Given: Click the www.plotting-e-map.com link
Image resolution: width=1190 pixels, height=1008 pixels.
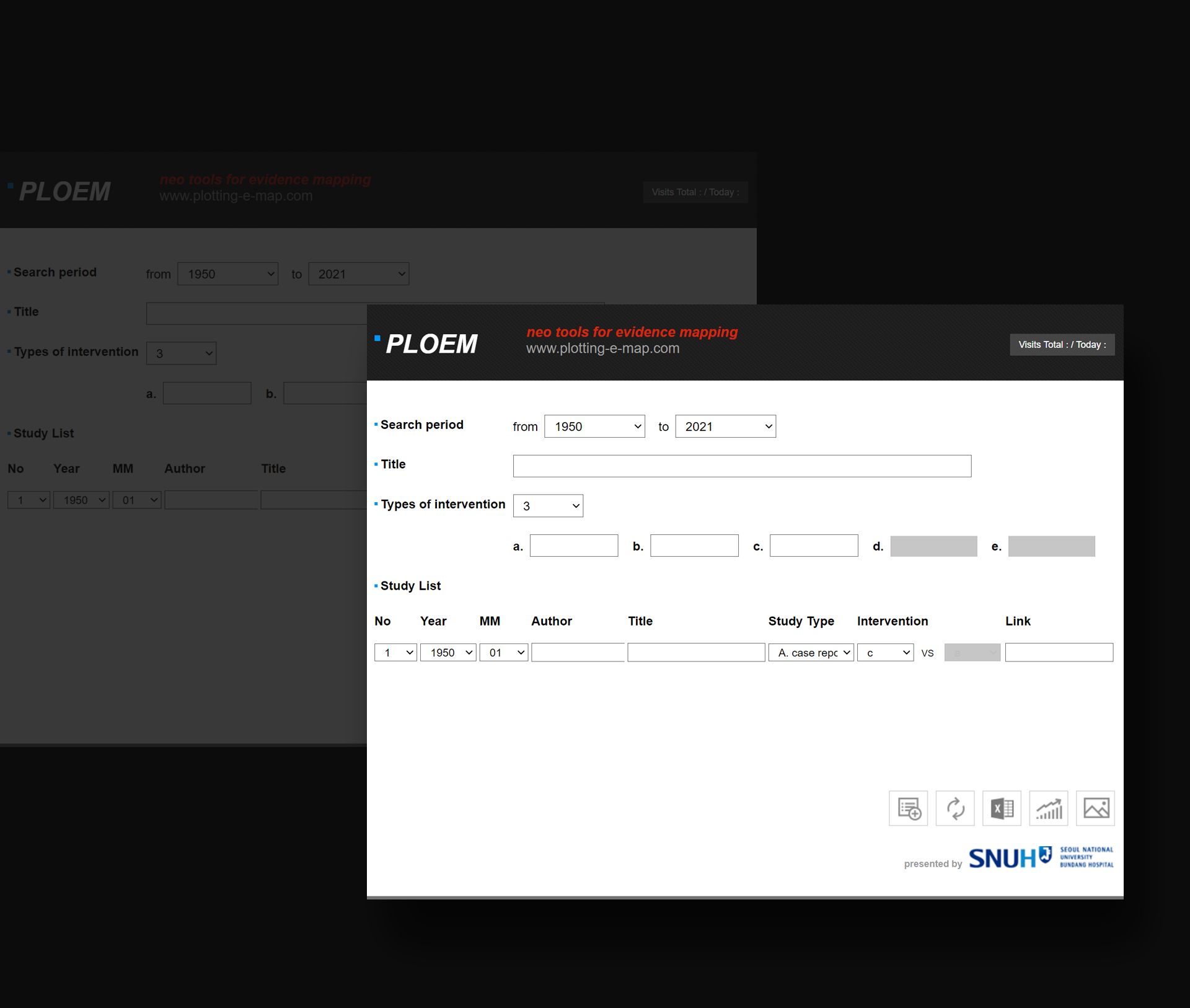Looking at the screenshot, I should (x=602, y=348).
